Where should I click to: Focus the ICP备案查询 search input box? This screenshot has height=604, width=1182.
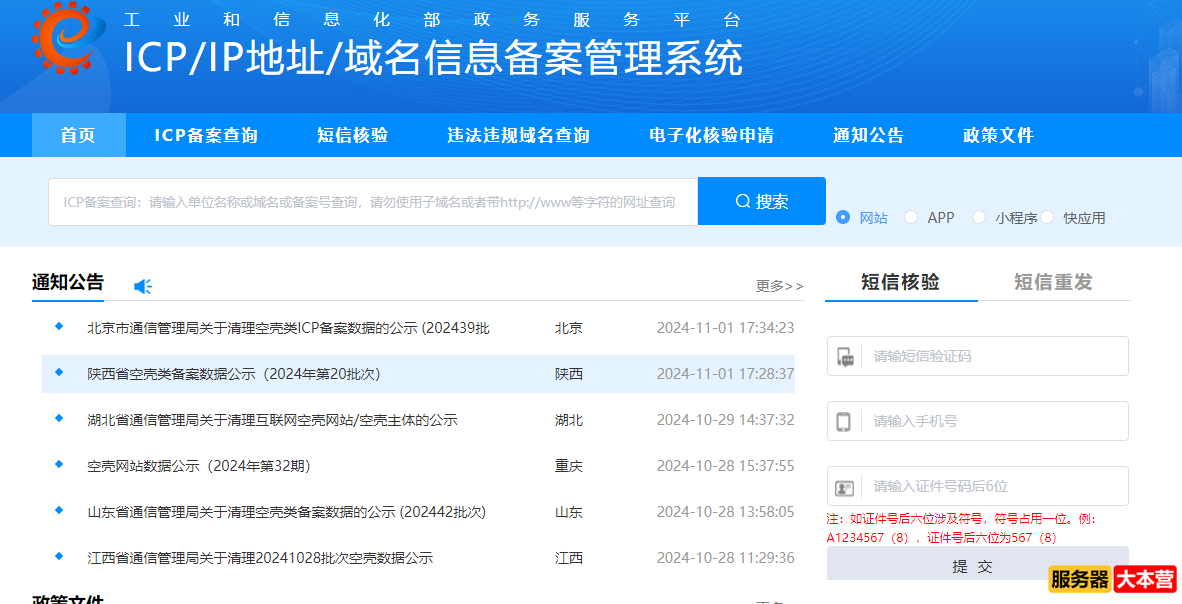(372, 202)
